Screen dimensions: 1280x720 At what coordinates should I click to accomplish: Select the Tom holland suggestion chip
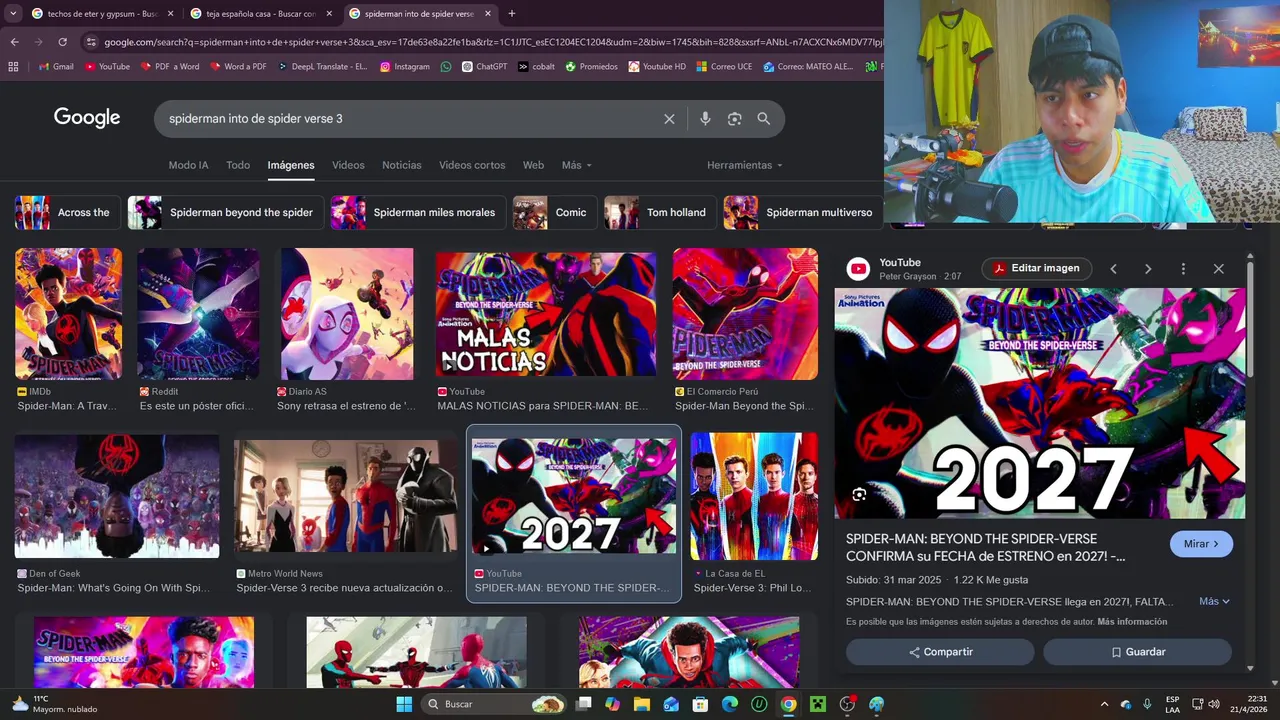click(660, 212)
